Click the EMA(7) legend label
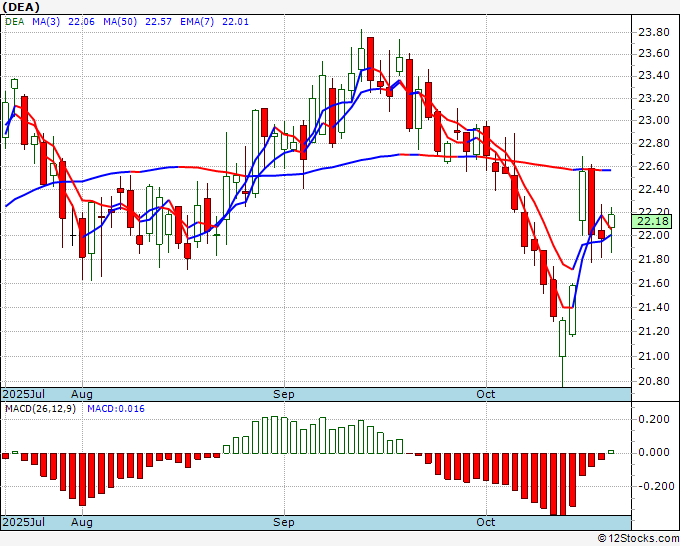680x546 pixels. tap(197, 22)
